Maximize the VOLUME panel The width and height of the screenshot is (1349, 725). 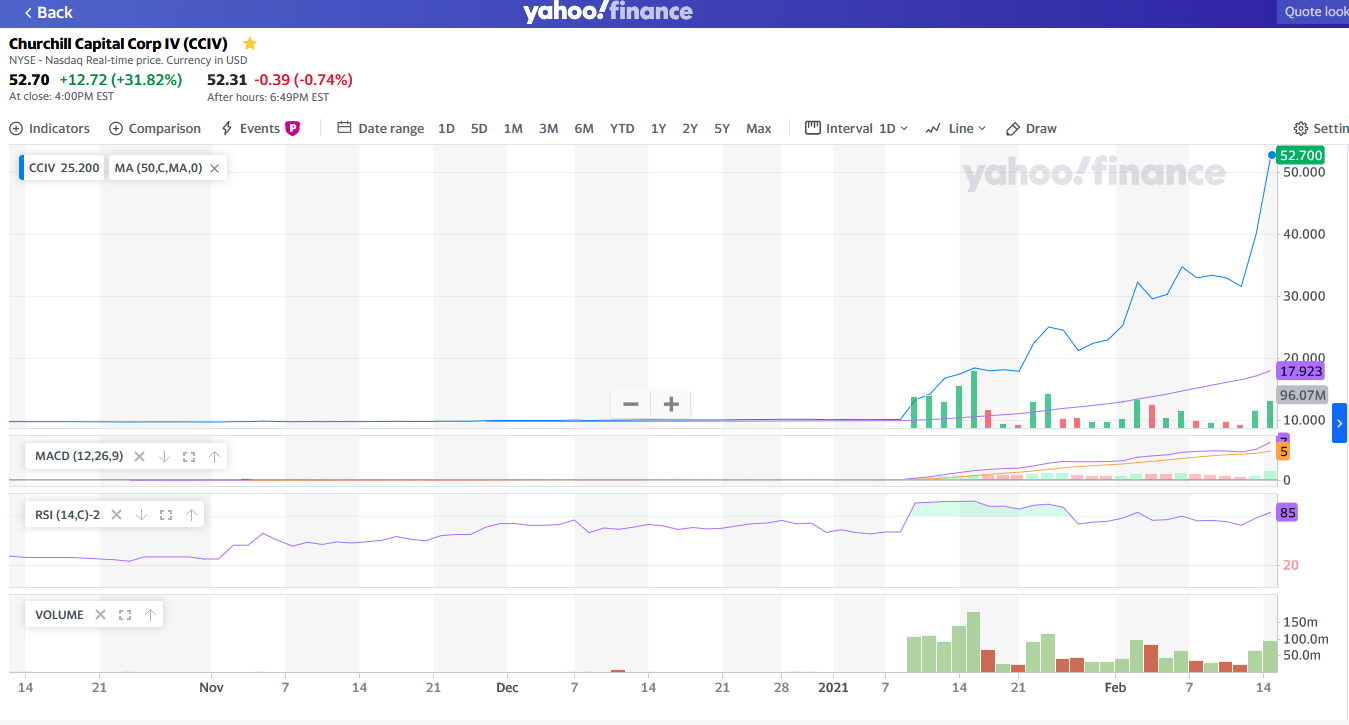tap(125, 615)
